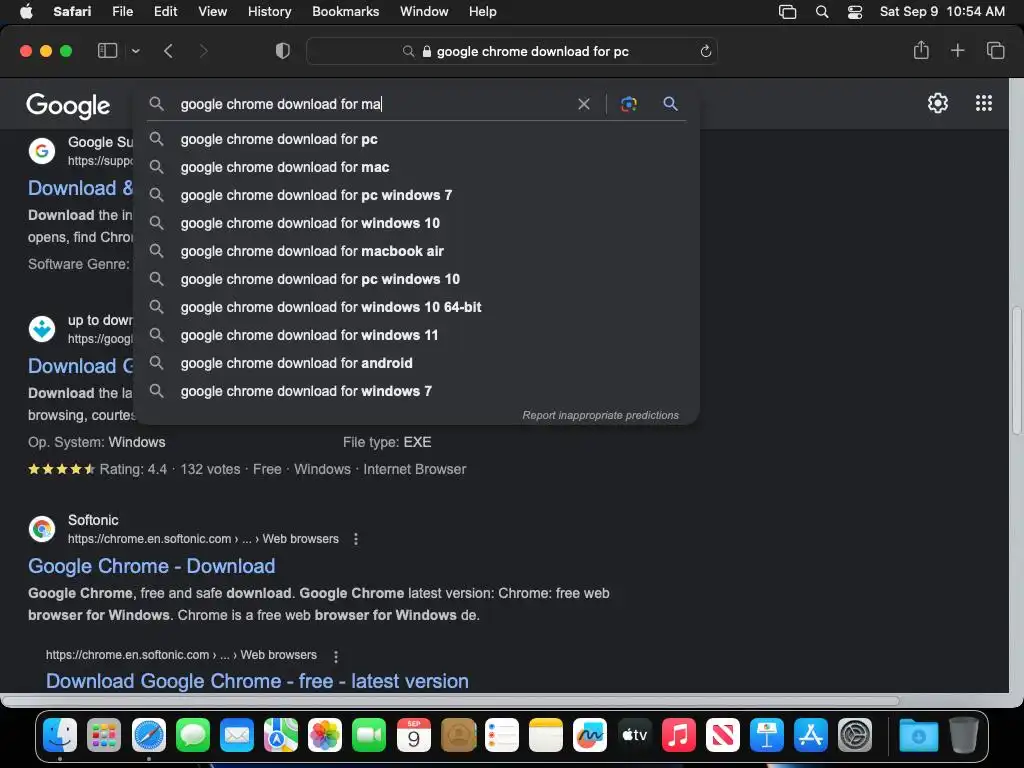
Task: Go back to the previous page
Action: pos(168,51)
